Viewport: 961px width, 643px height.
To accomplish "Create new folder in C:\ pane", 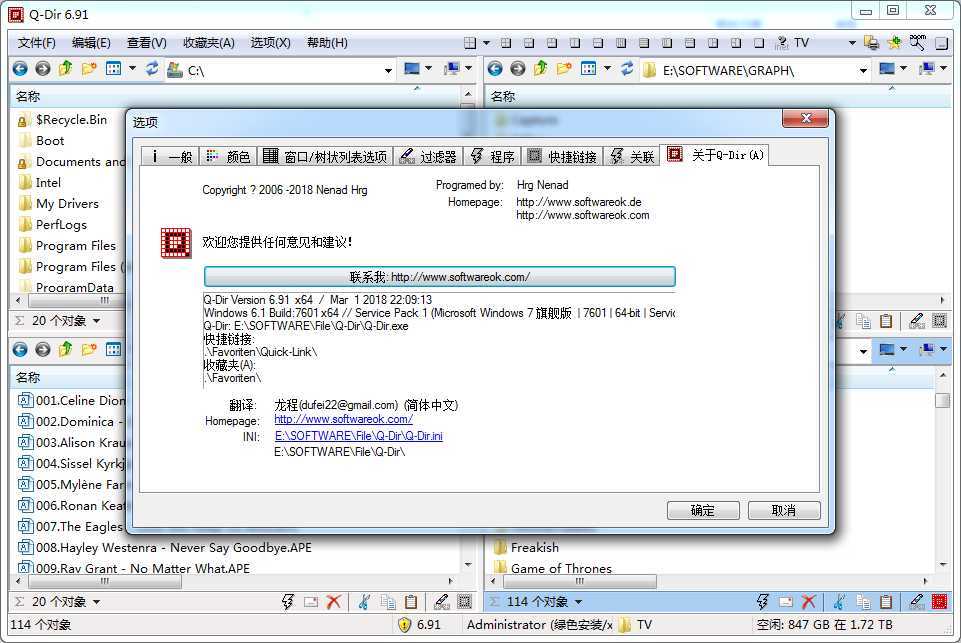I will coord(89,69).
